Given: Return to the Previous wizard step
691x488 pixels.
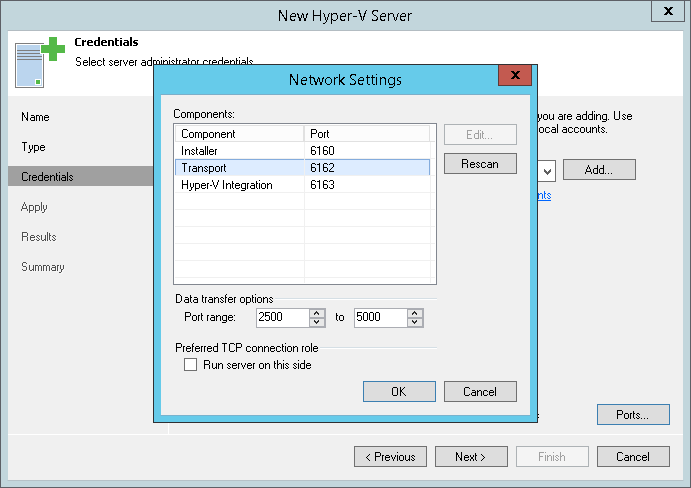Looking at the screenshot, I should point(390,457).
